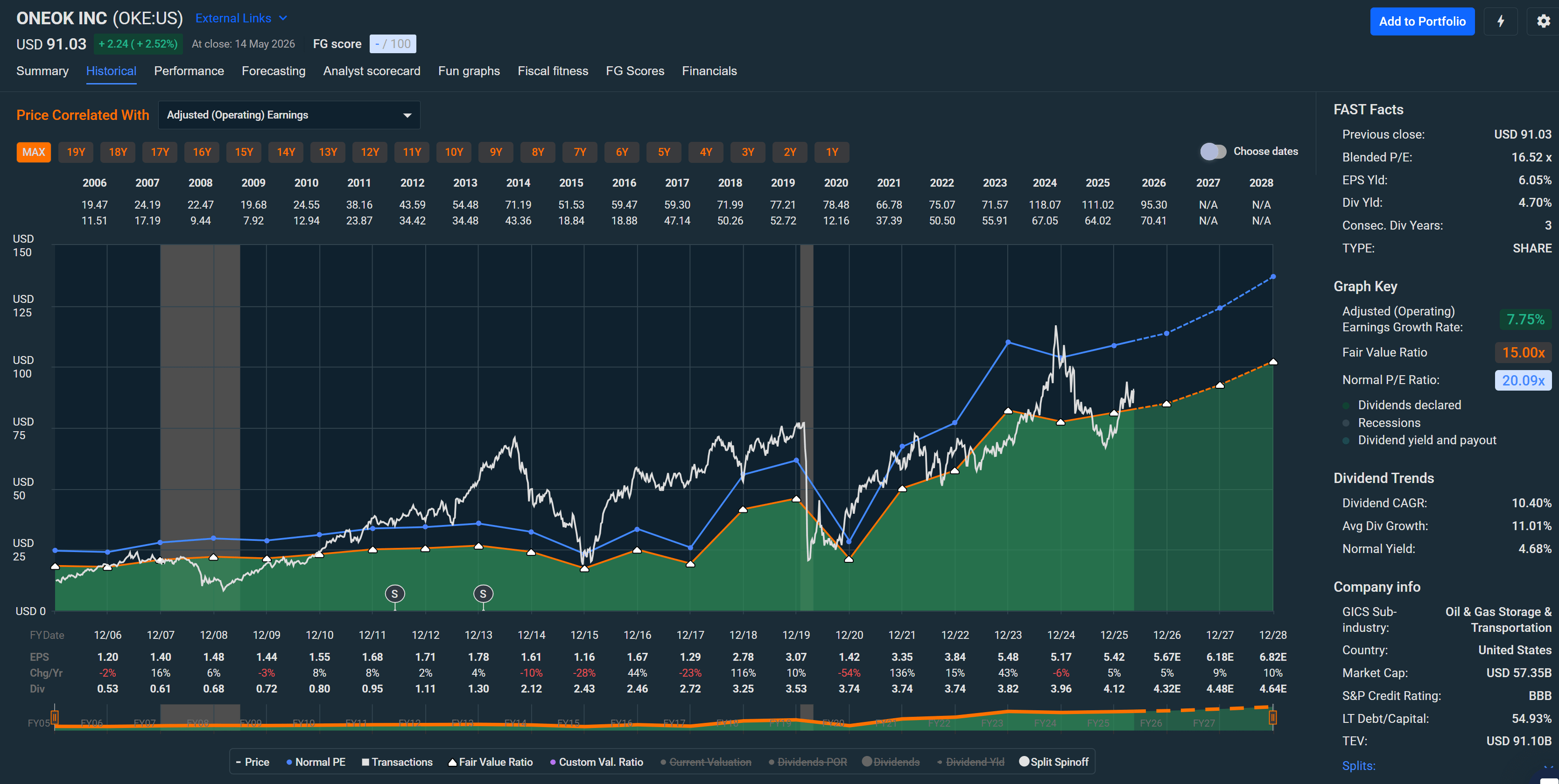Click the Chg/Yr value 136%

[902, 672]
